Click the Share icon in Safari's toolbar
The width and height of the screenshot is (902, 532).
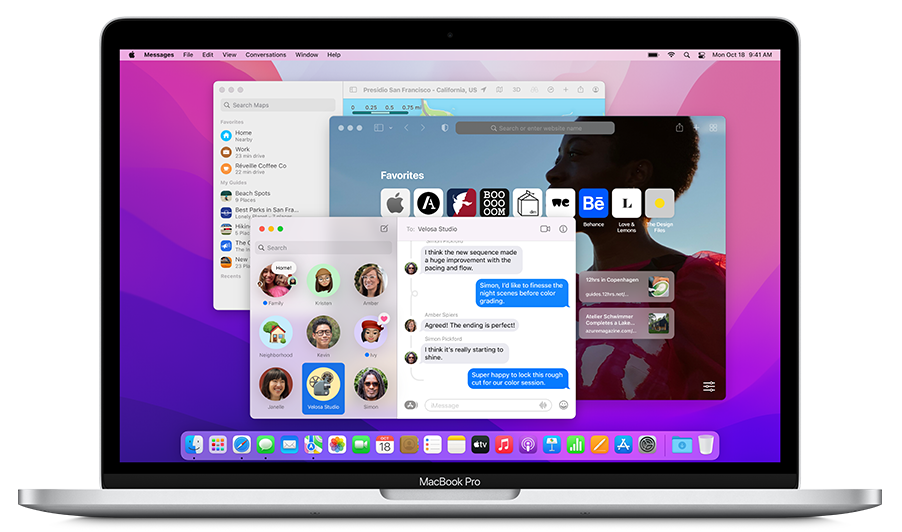click(x=679, y=128)
